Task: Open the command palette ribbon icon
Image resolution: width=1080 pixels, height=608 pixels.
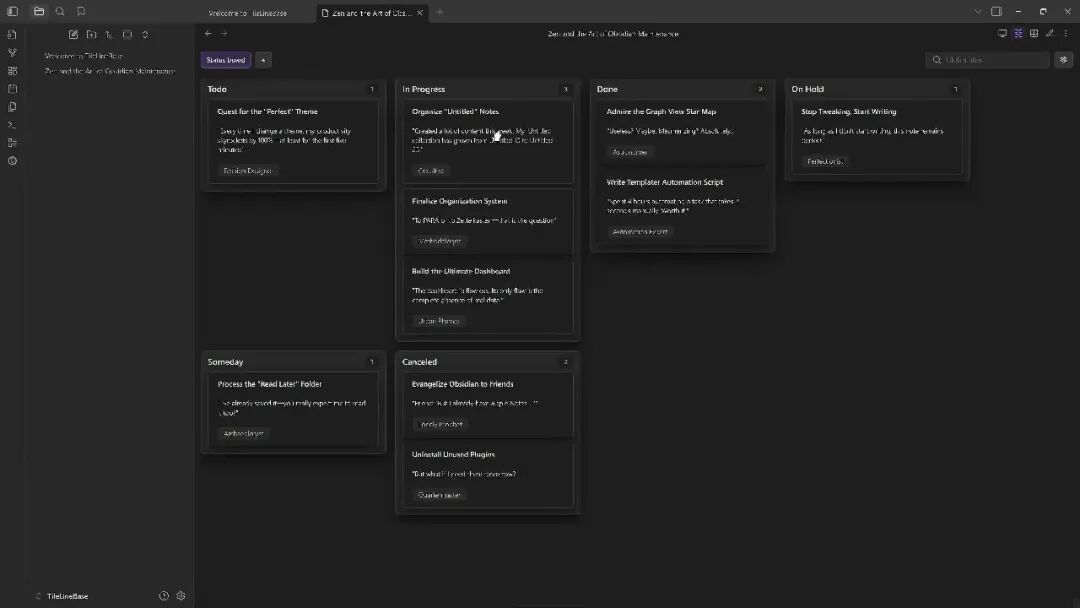Action: point(12,125)
